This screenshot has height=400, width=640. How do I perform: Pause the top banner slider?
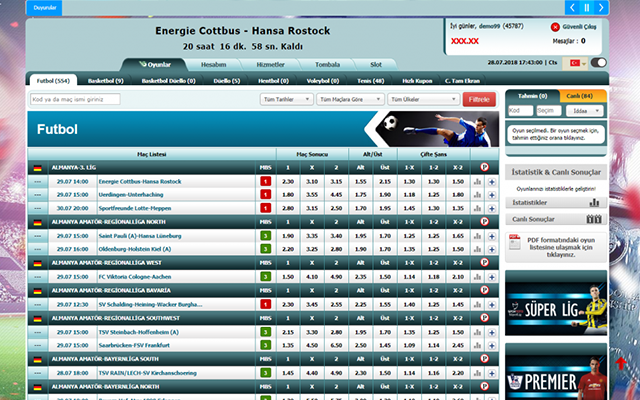[x=586, y=6]
